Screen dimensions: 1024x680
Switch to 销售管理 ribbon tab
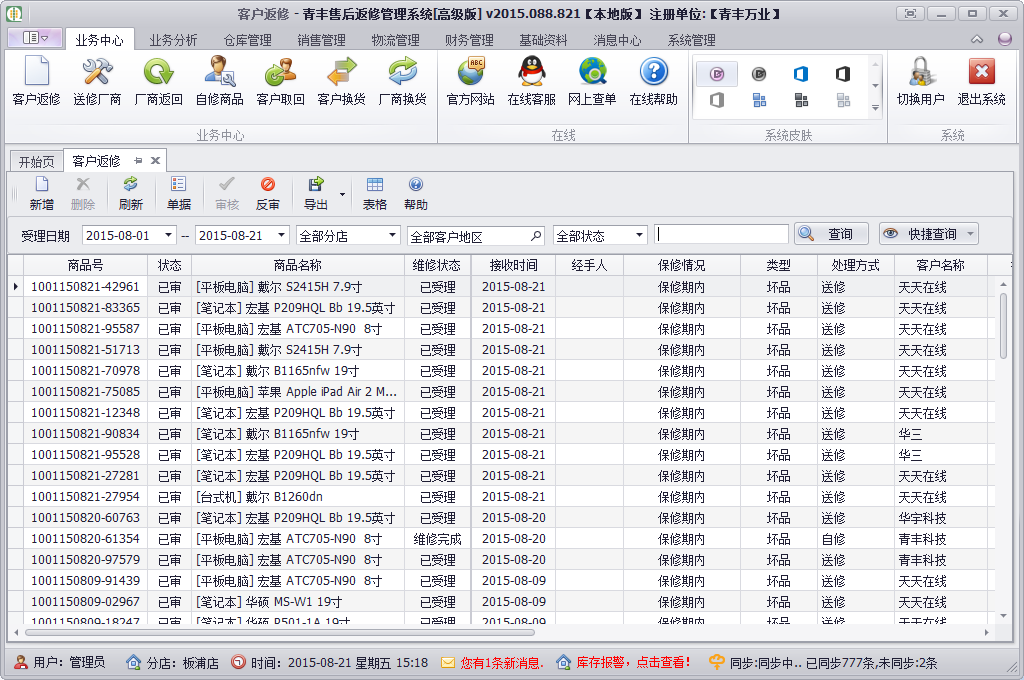tap(321, 40)
